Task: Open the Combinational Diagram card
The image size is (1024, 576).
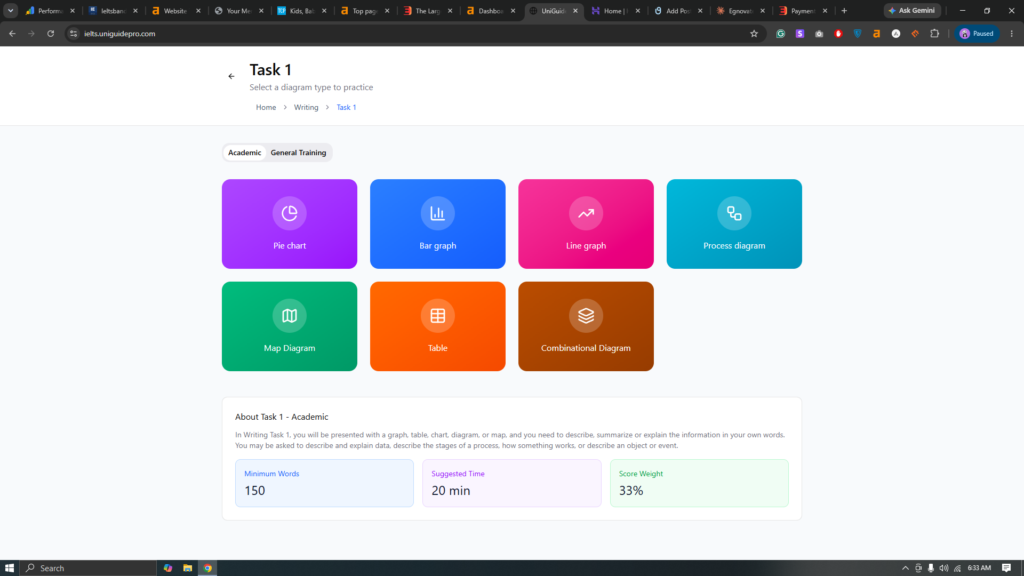Action: pyautogui.click(x=586, y=327)
